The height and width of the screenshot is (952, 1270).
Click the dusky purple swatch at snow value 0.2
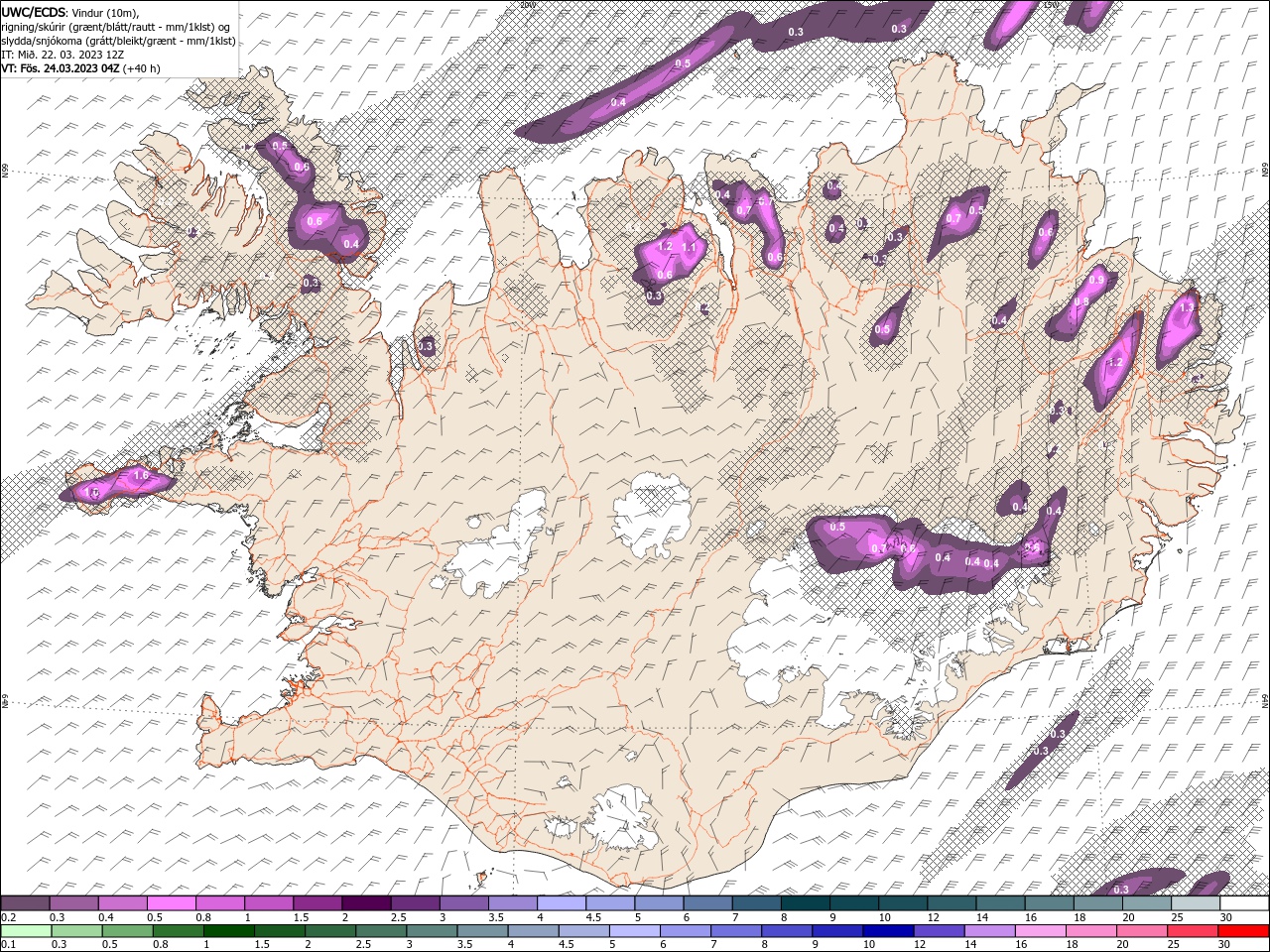point(25,903)
